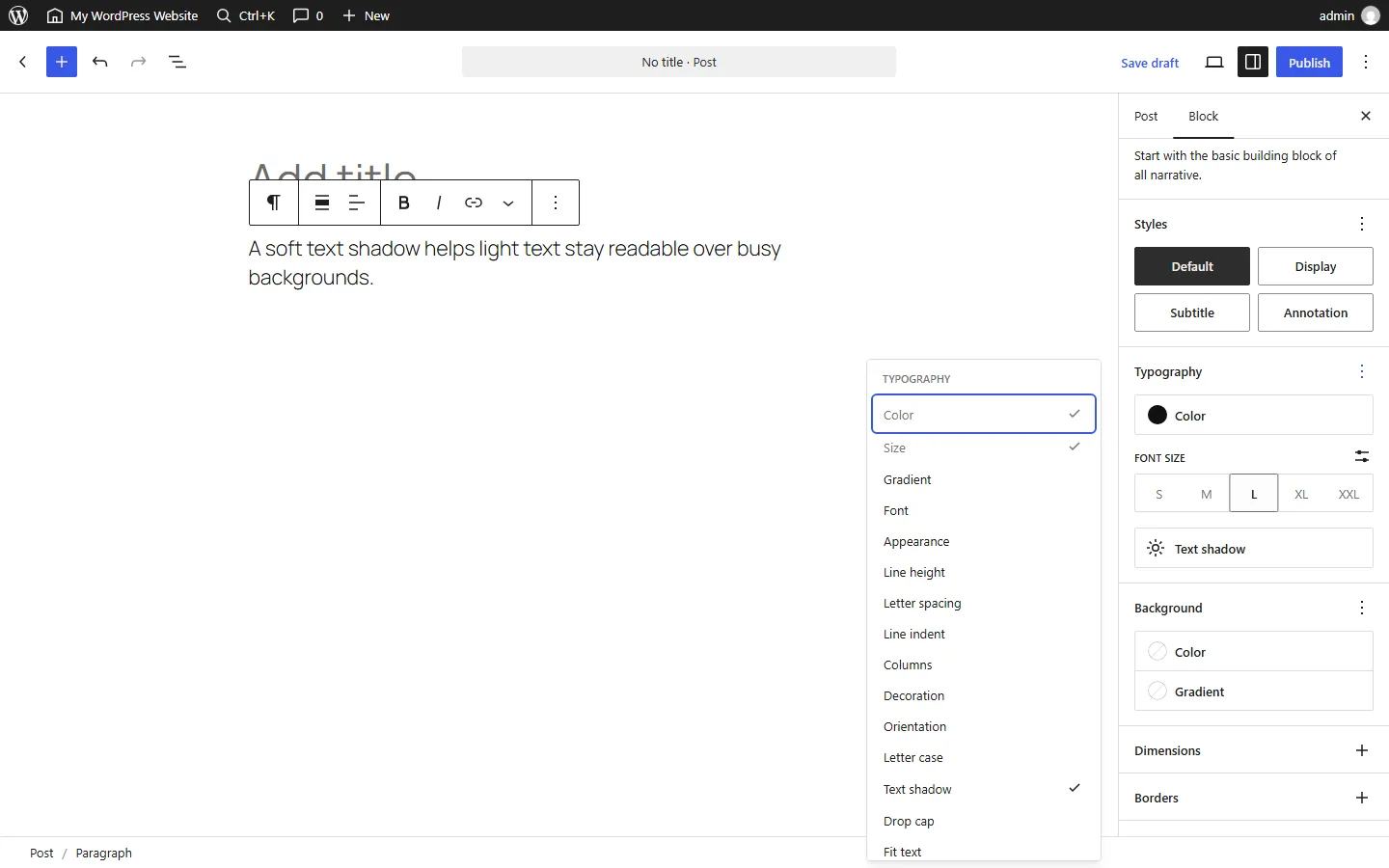Apply the Subtitle style
The width and height of the screenshot is (1389, 868).
coord(1192,312)
